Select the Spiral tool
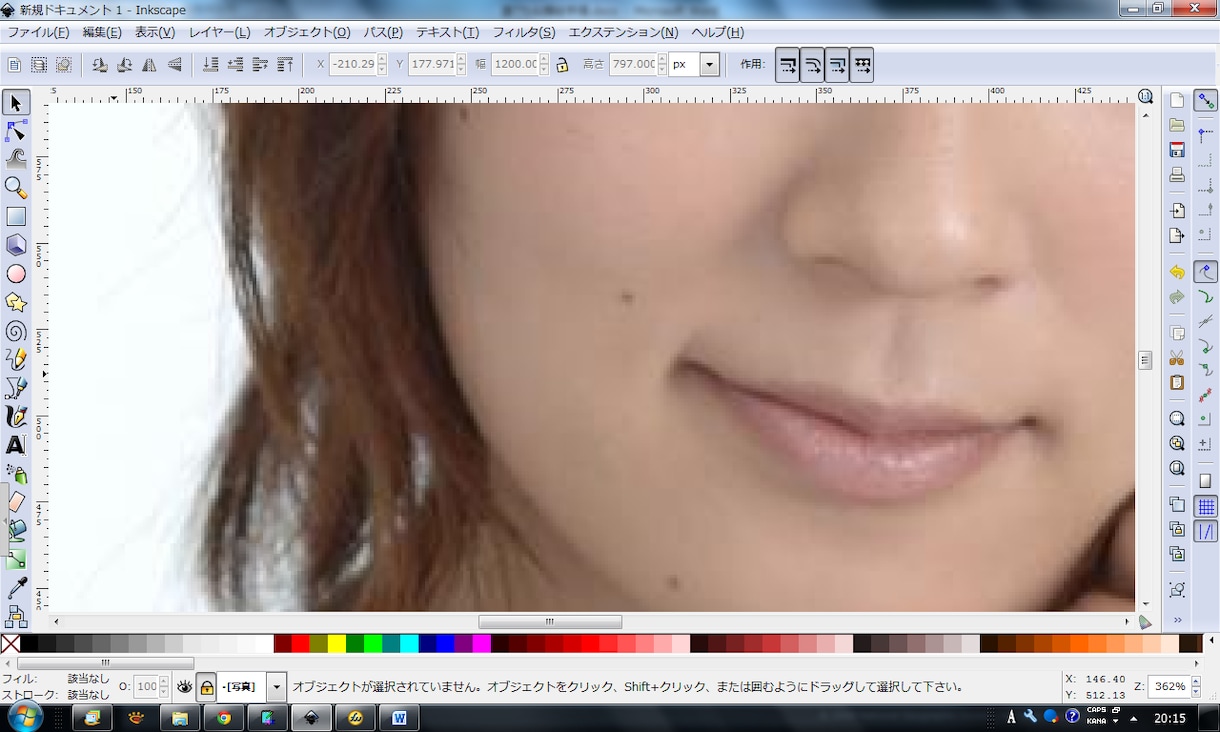 16,331
